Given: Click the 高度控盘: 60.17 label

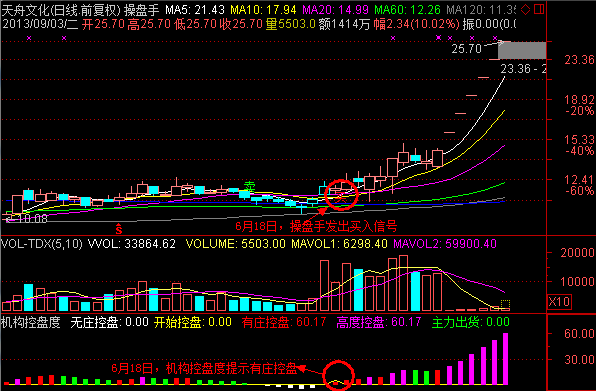Looking at the screenshot, I should click(379, 322).
